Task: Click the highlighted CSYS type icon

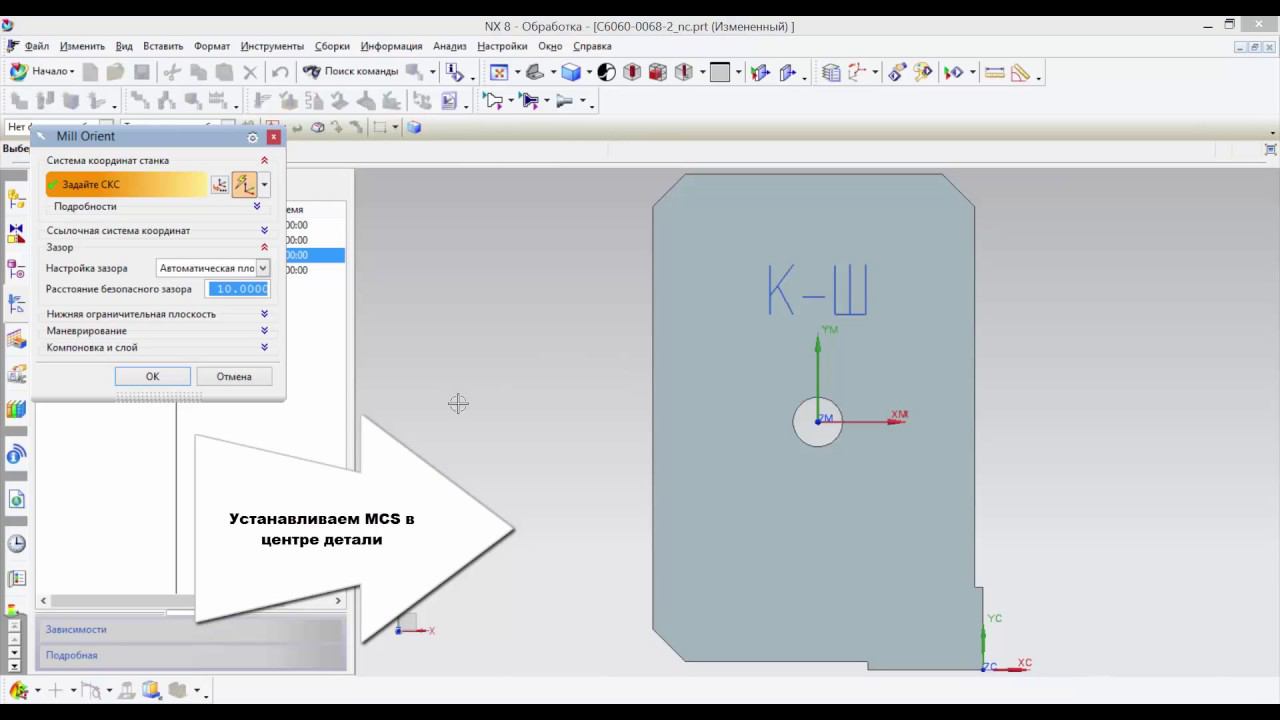Action: pos(244,185)
